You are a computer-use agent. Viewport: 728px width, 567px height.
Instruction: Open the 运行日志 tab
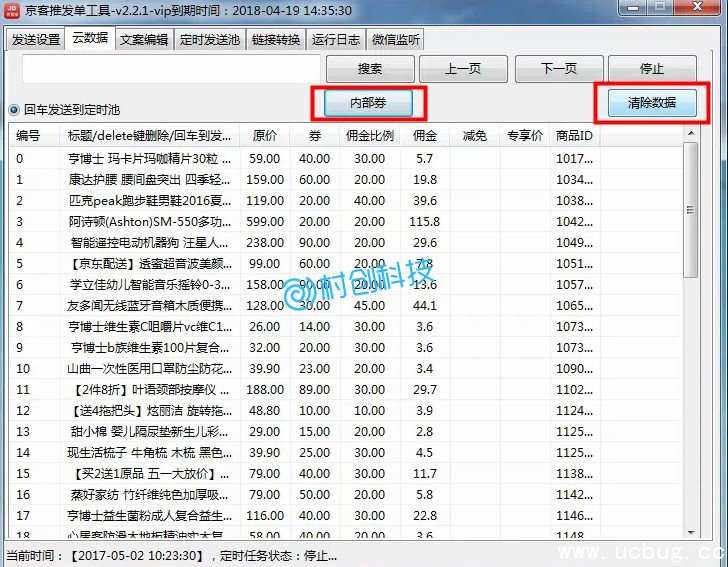[x=336, y=39]
